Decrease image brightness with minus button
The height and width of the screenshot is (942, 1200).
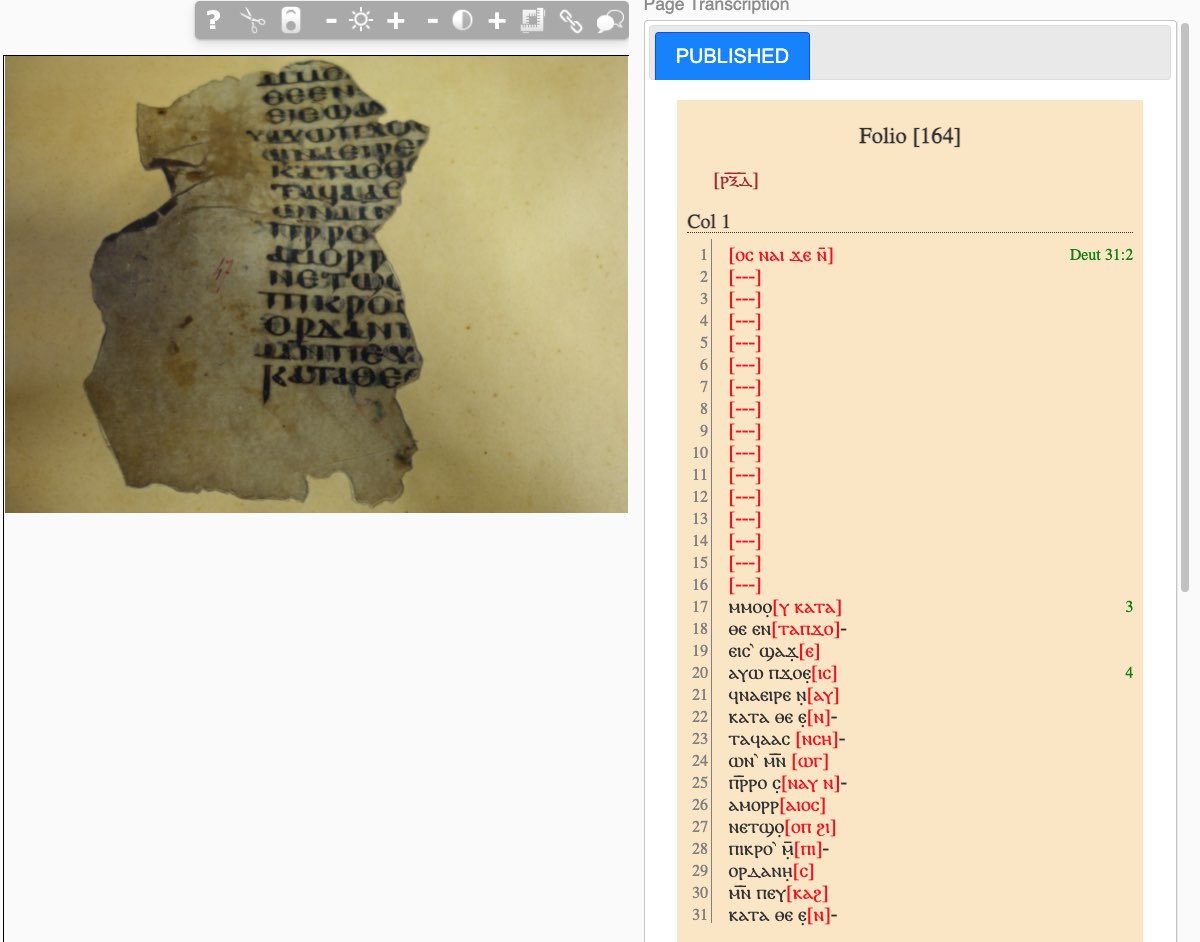(330, 20)
